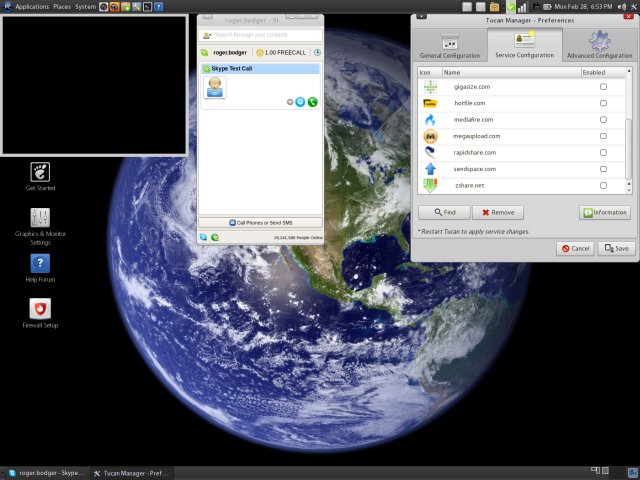Click the mediafire.com service name
The width and height of the screenshot is (640, 480).
coord(473,120)
